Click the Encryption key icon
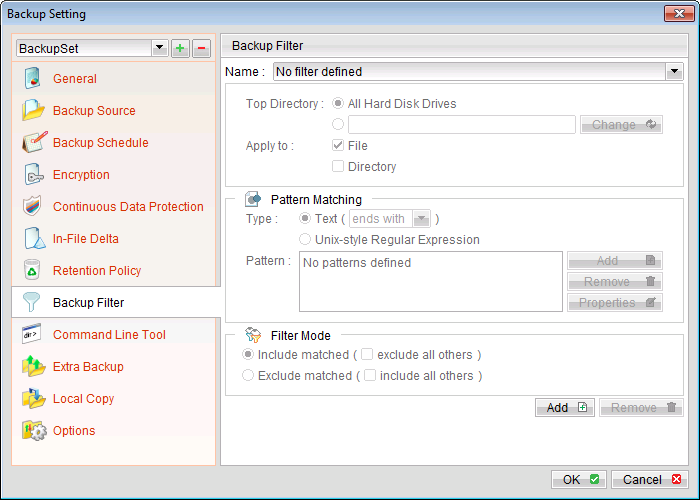Viewport: 700px width, 500px height. point(33,175)
